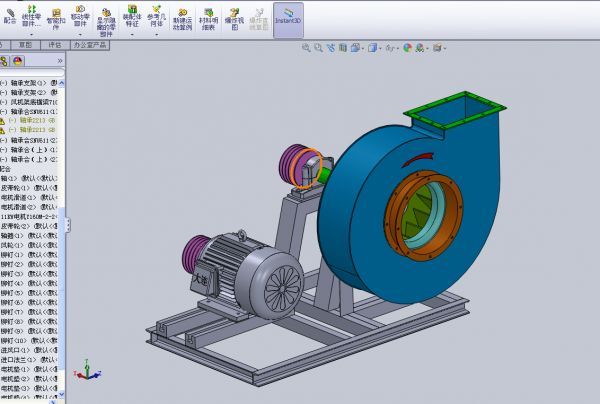Select 轴承支架<2> in the feature tree
Screen dimensions: 600x404
tap(29, 92)
